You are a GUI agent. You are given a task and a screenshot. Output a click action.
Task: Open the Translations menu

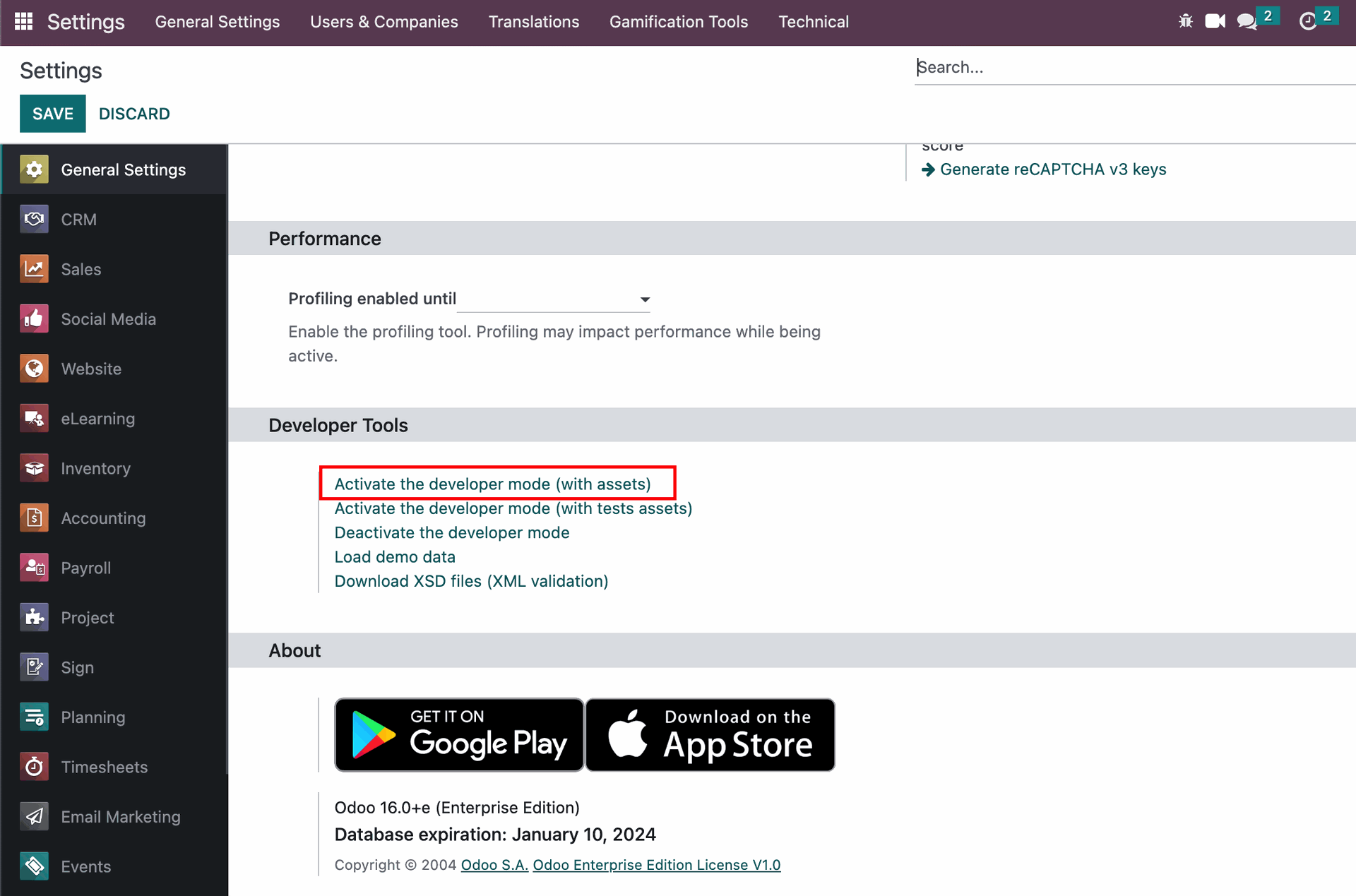tap(534, 22)
